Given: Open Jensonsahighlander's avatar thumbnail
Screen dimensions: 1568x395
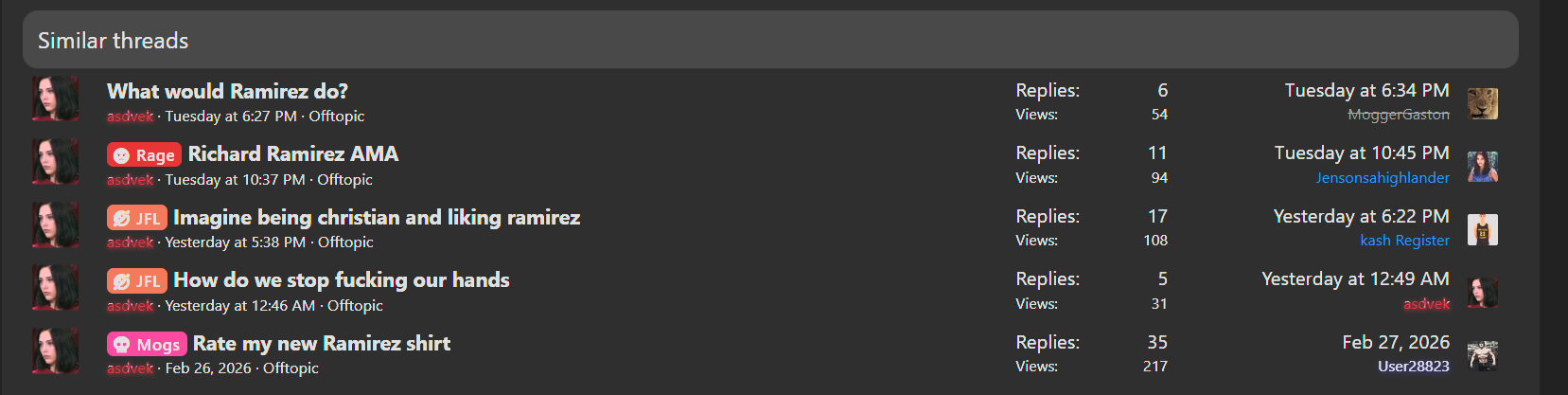Looking at the screenshot, I should click(x=1482, y=166).
